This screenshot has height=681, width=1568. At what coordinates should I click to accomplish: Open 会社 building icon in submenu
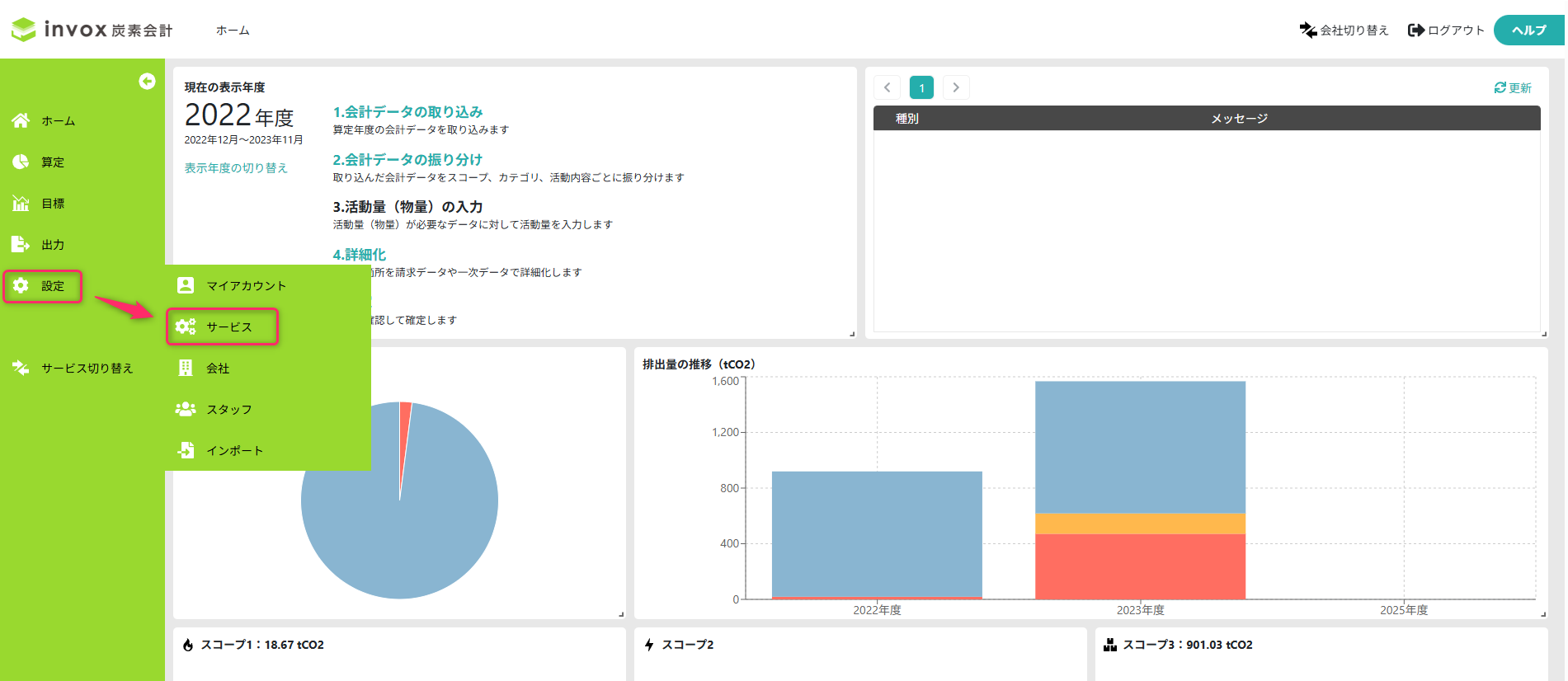point(186,368)
